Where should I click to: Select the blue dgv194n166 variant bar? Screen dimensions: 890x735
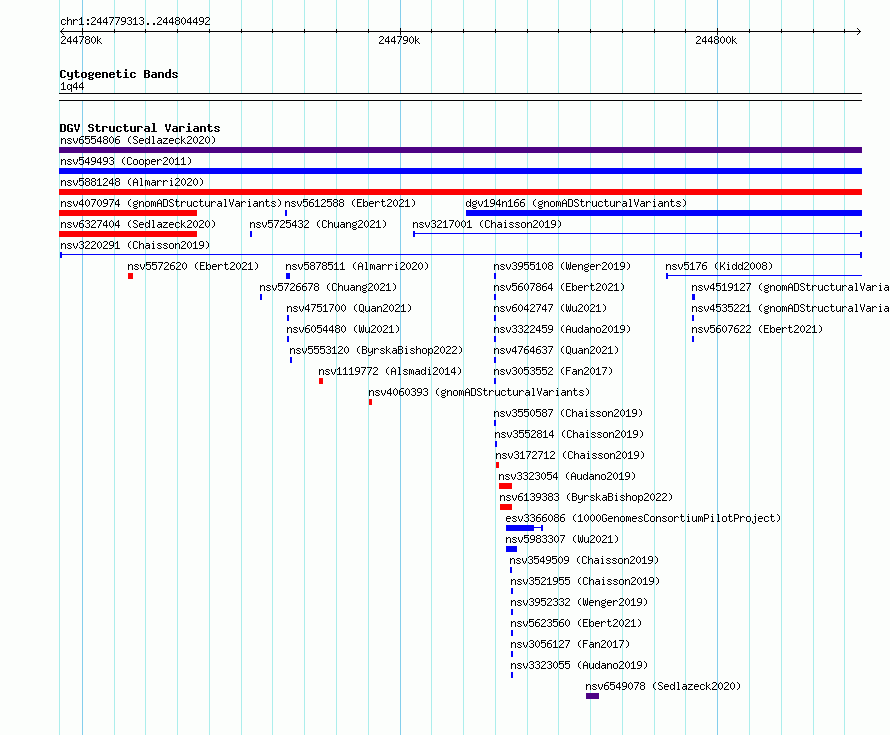pyautogui.click(x=664, y=213)
